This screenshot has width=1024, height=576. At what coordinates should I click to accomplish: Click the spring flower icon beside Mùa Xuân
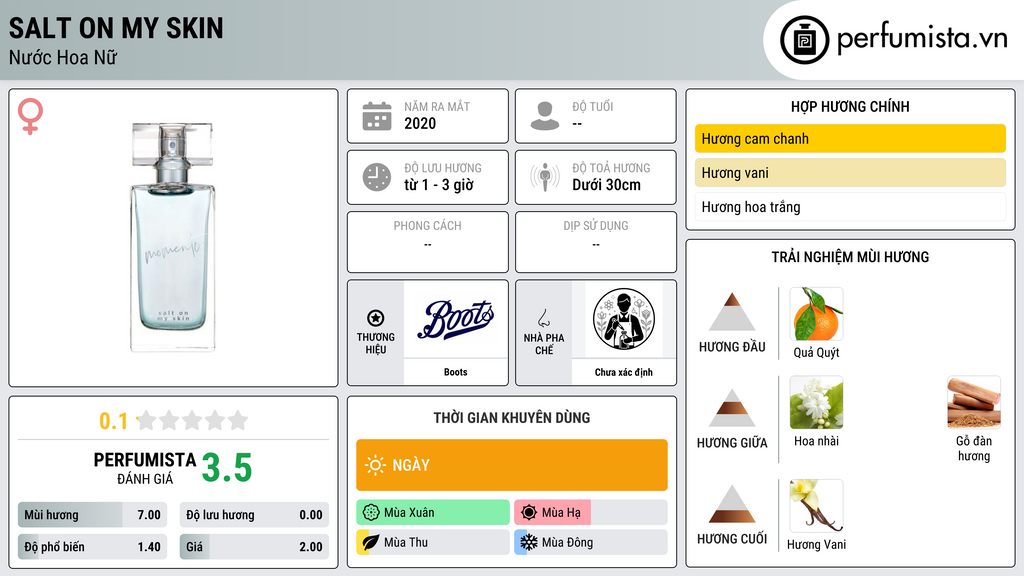(x=371, y=513)
